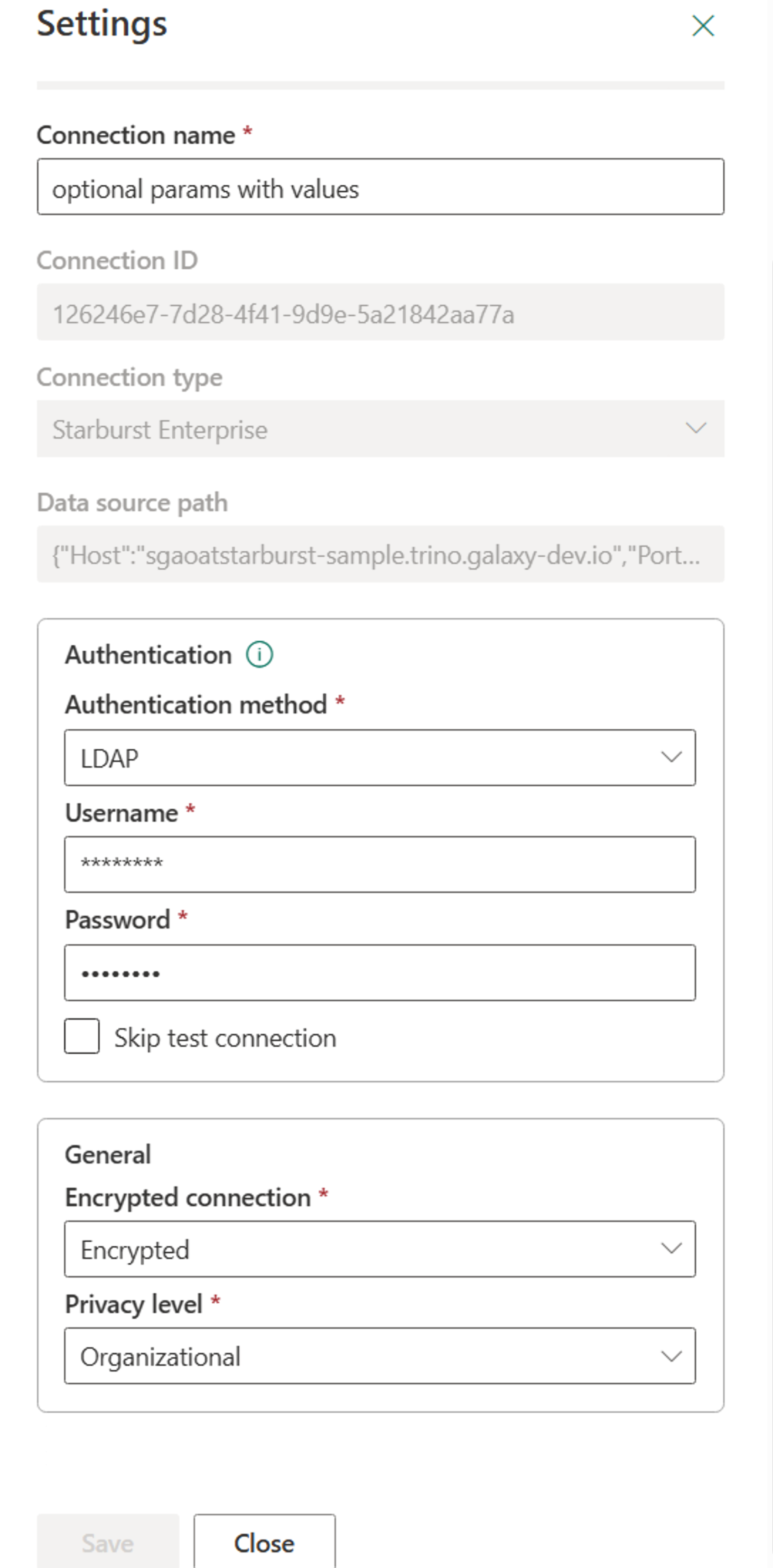Image resolution: width=773 pixels, height=1568 pixels.
Task: Click the General section heading
Action: [x=107, y=1154]
